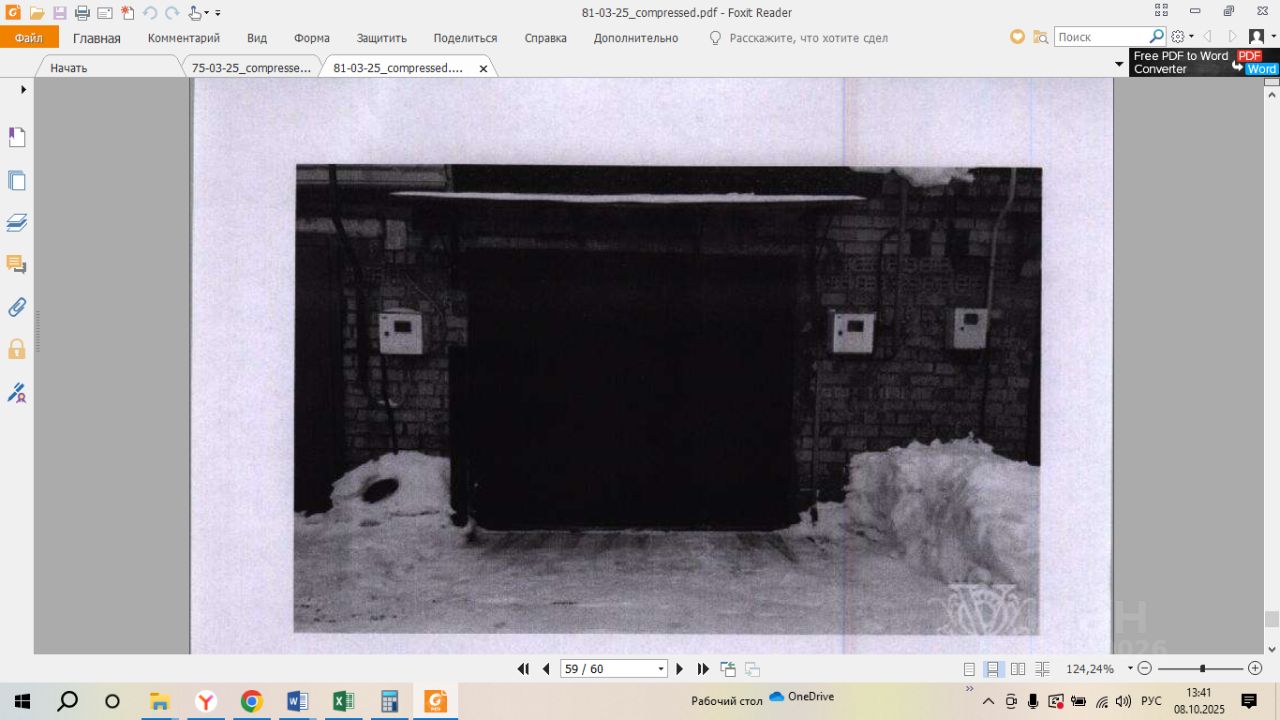Open the Security lock panel
This screenshot has width=1280, height=720.
coord(16,349)
